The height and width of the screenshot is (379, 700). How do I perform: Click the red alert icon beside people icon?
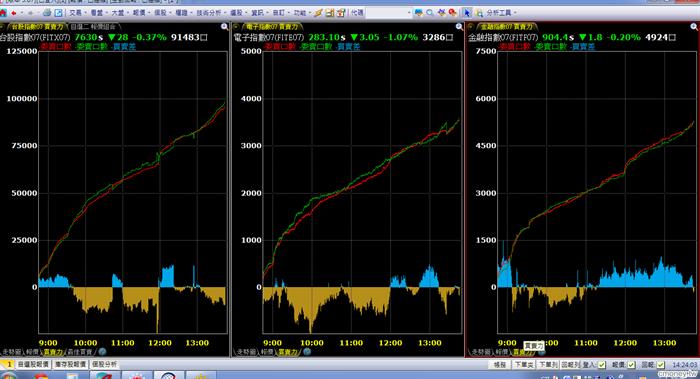coord(453,13)
